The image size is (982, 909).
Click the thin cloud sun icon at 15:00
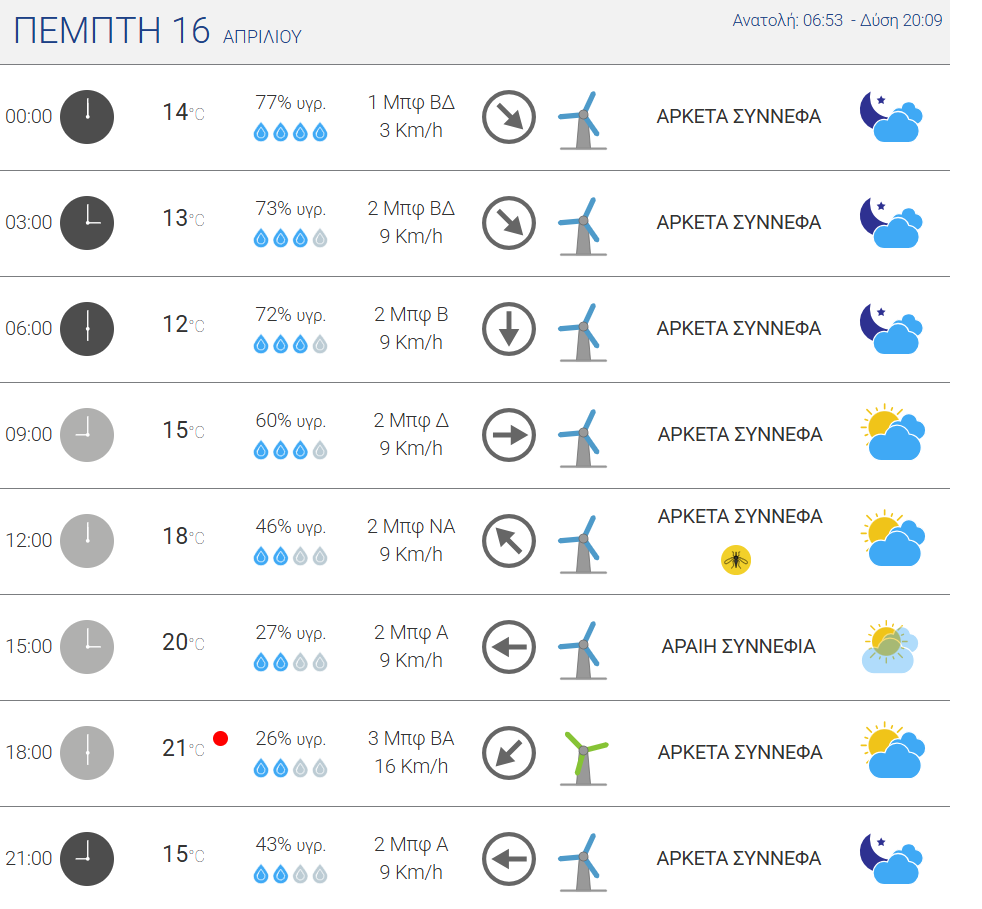890,647
